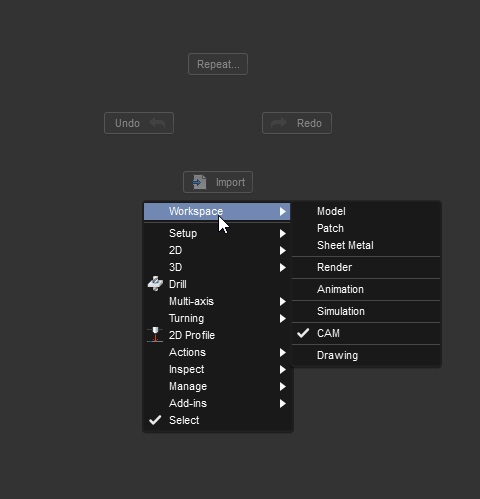Switch to the Simulation workspace
480x499 pixels.
pyautogui.click(x=367, y=311)
